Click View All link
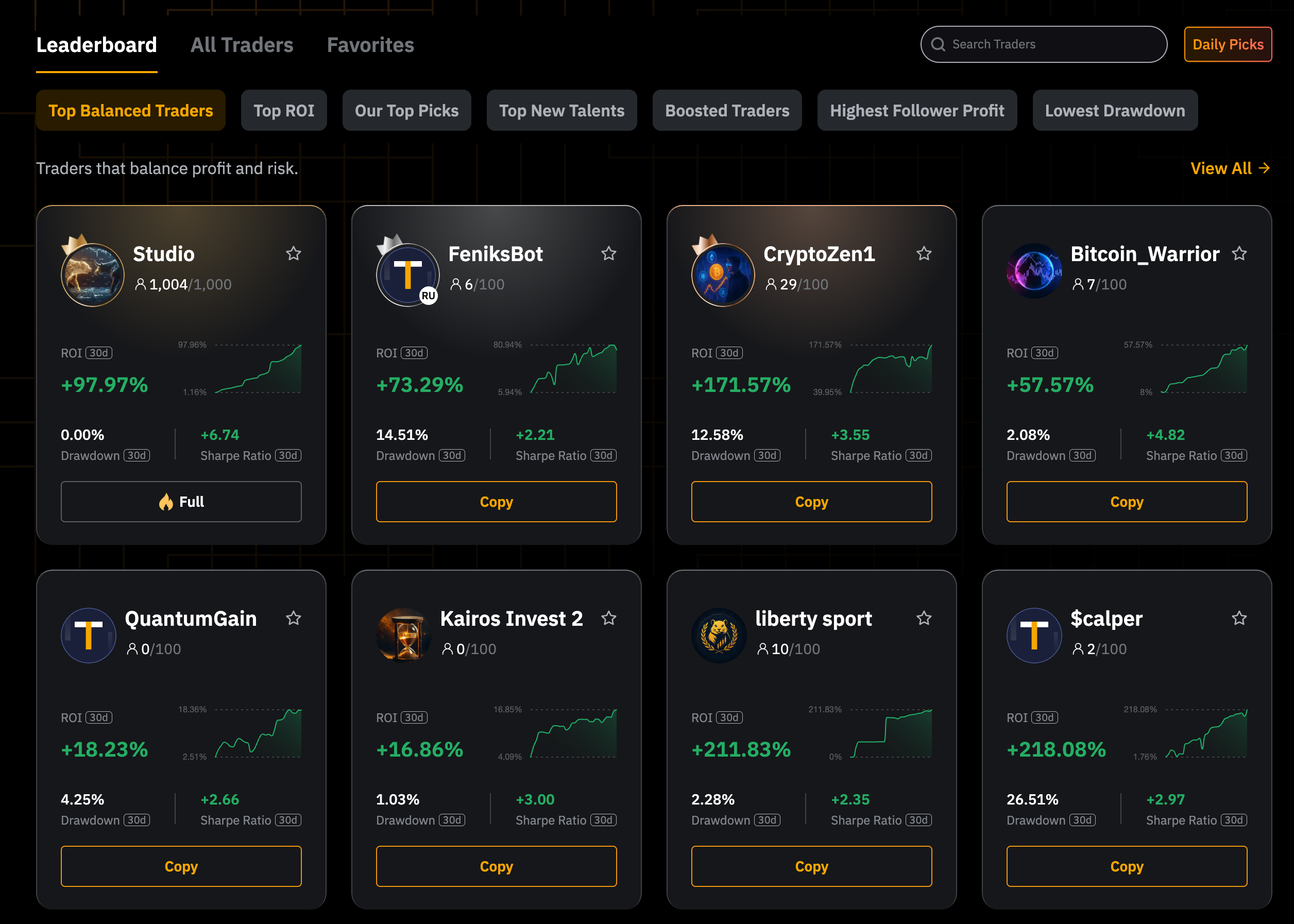The image size is (1294, 924). click(x=1230, y=168)
